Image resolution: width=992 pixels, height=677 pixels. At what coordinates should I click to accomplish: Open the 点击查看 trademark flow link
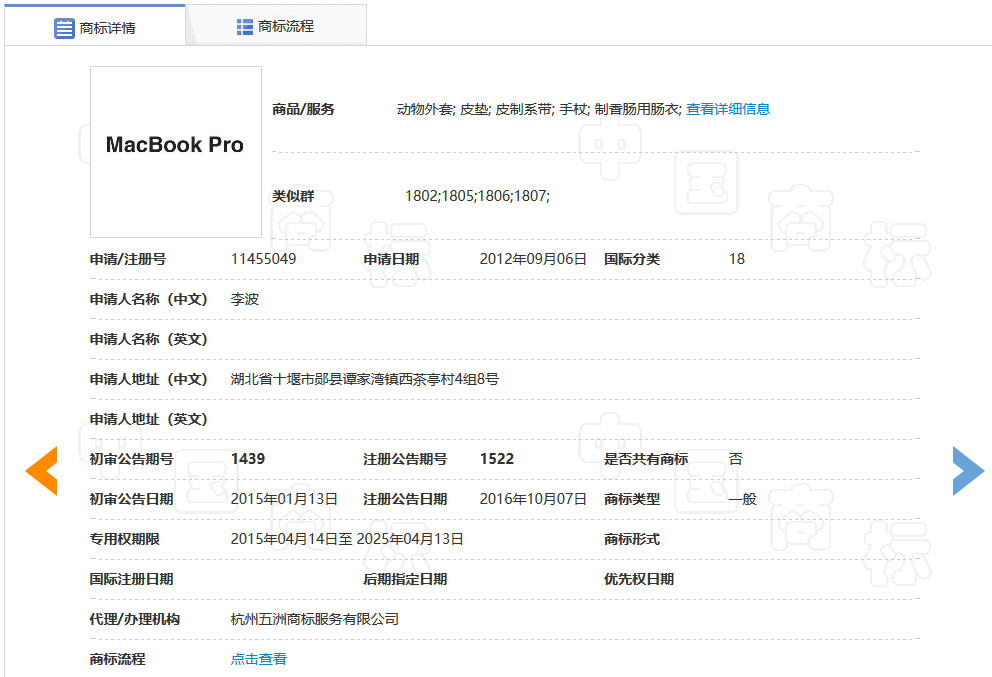coord(258,659)
